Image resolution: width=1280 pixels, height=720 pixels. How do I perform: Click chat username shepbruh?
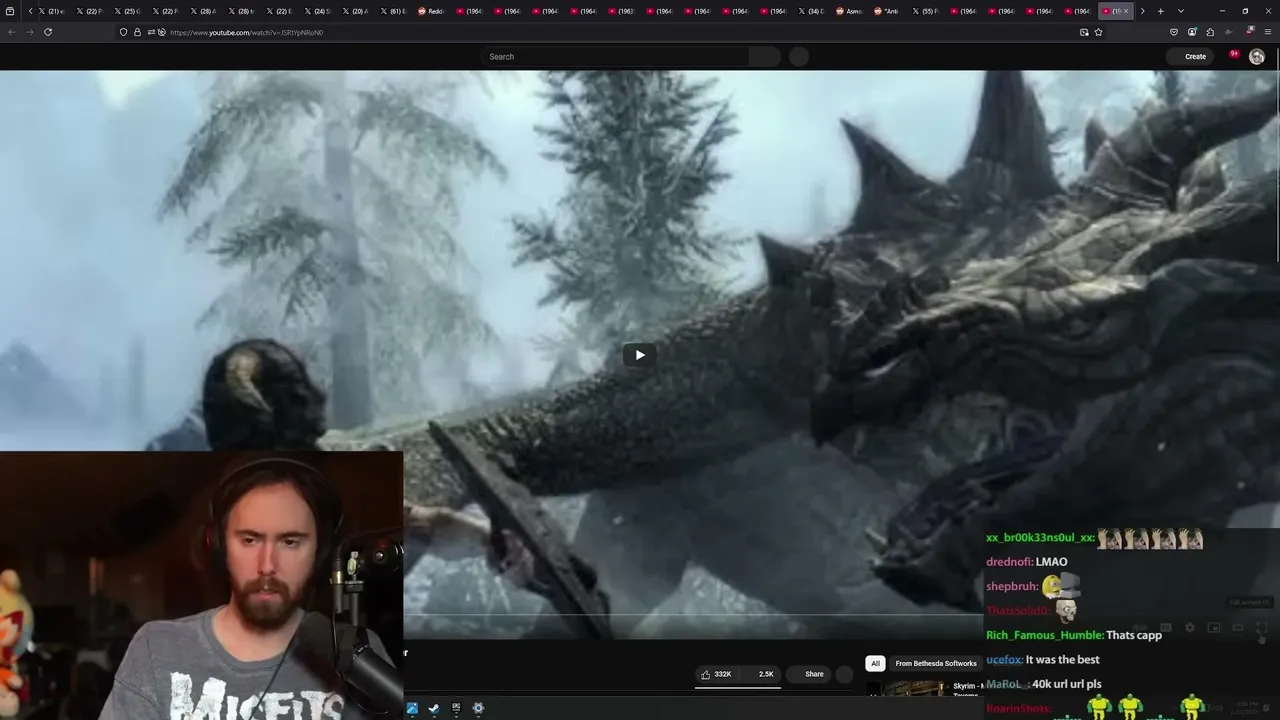(1012, 587)
